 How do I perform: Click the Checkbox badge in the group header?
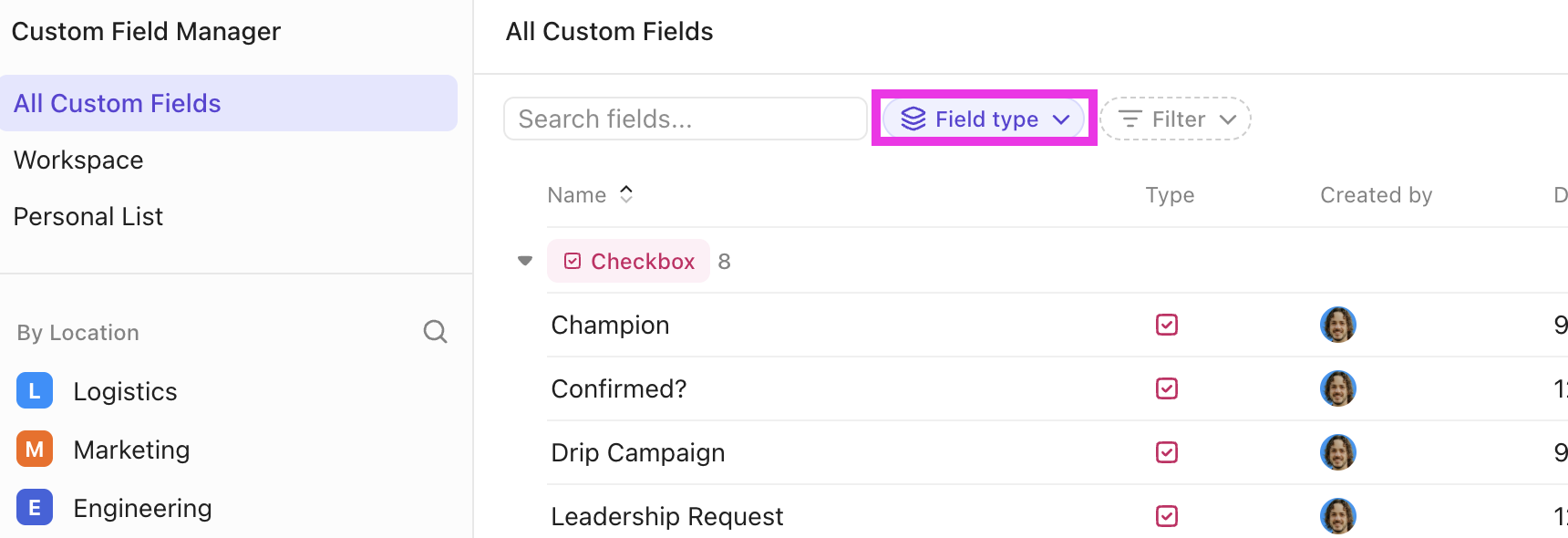(628, 261)
